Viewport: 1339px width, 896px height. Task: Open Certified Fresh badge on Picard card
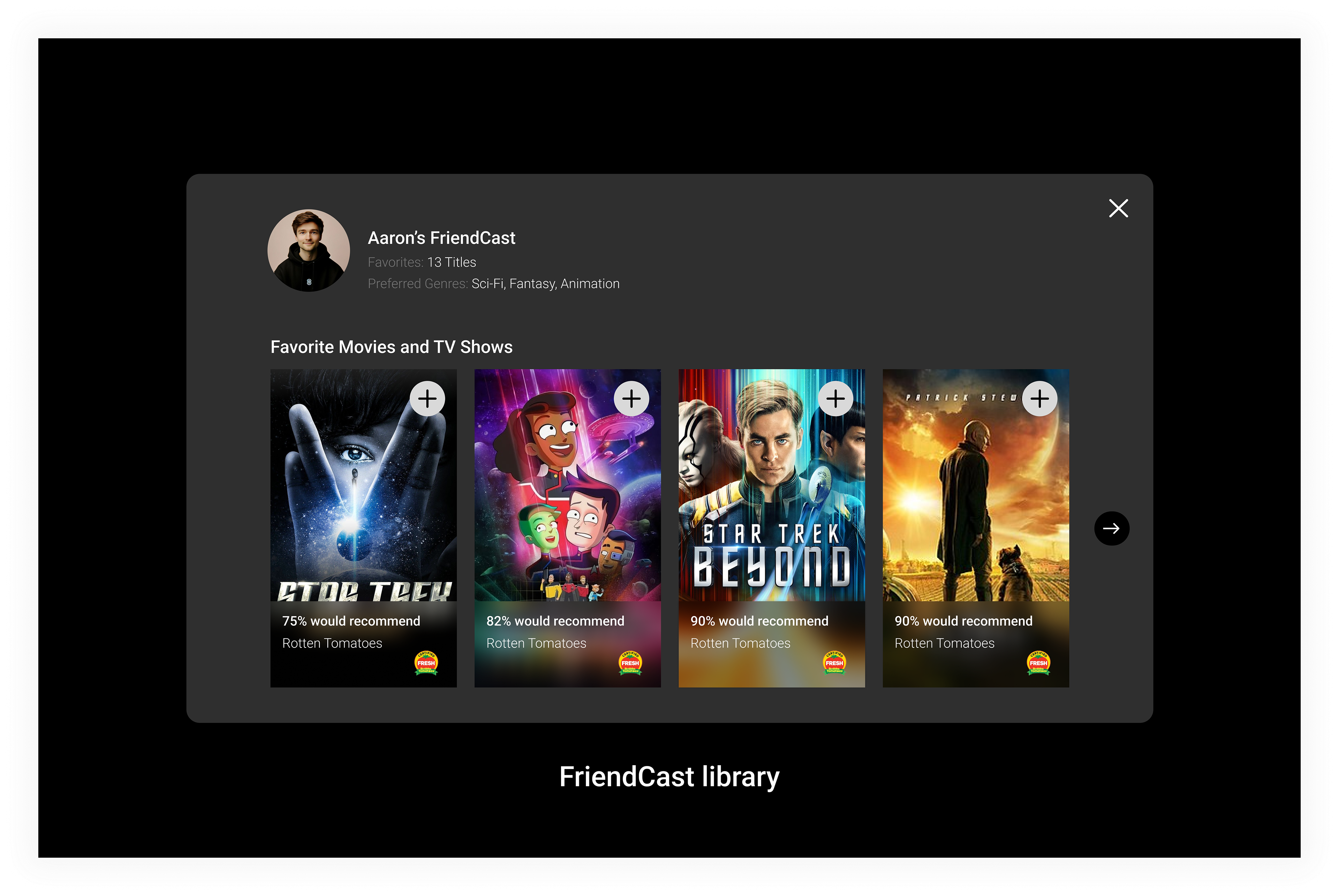(x=1038, y=663)
